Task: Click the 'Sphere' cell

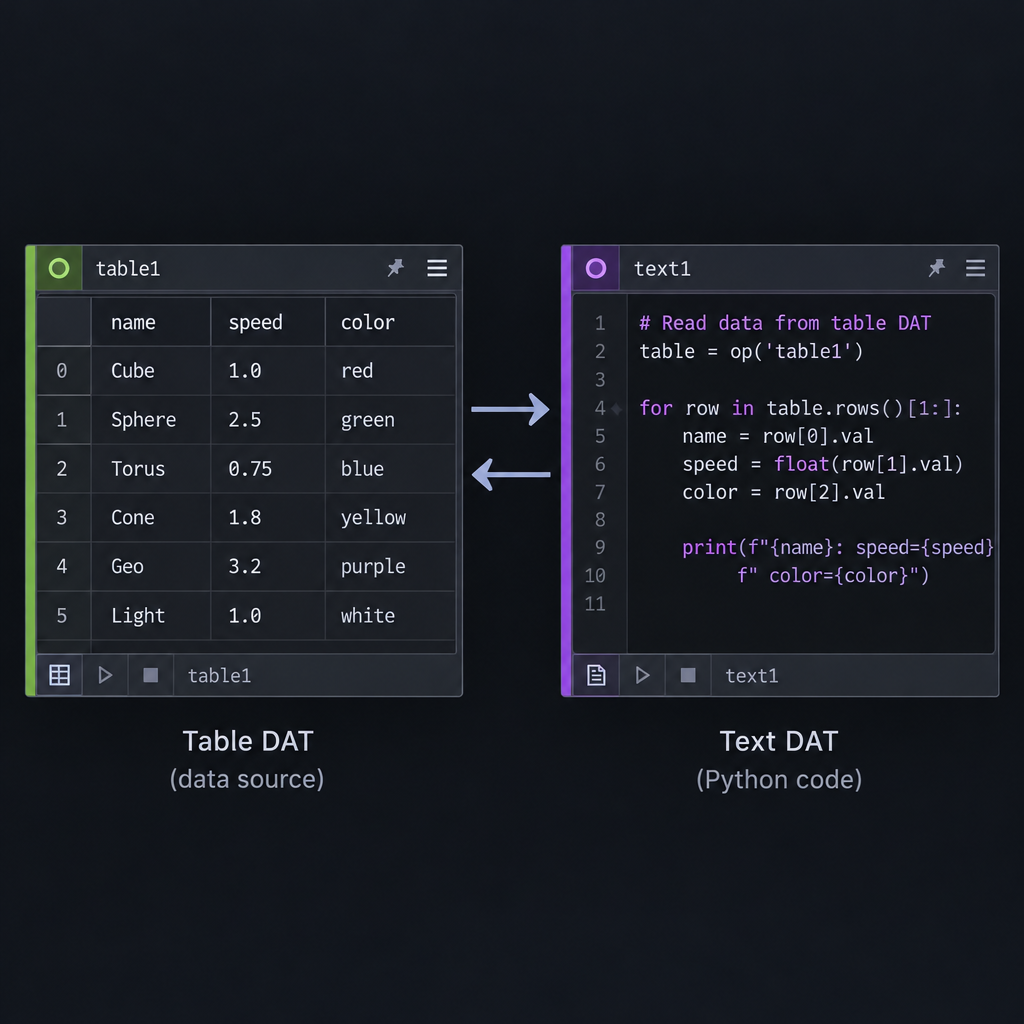Action: [x=151, y=420]
